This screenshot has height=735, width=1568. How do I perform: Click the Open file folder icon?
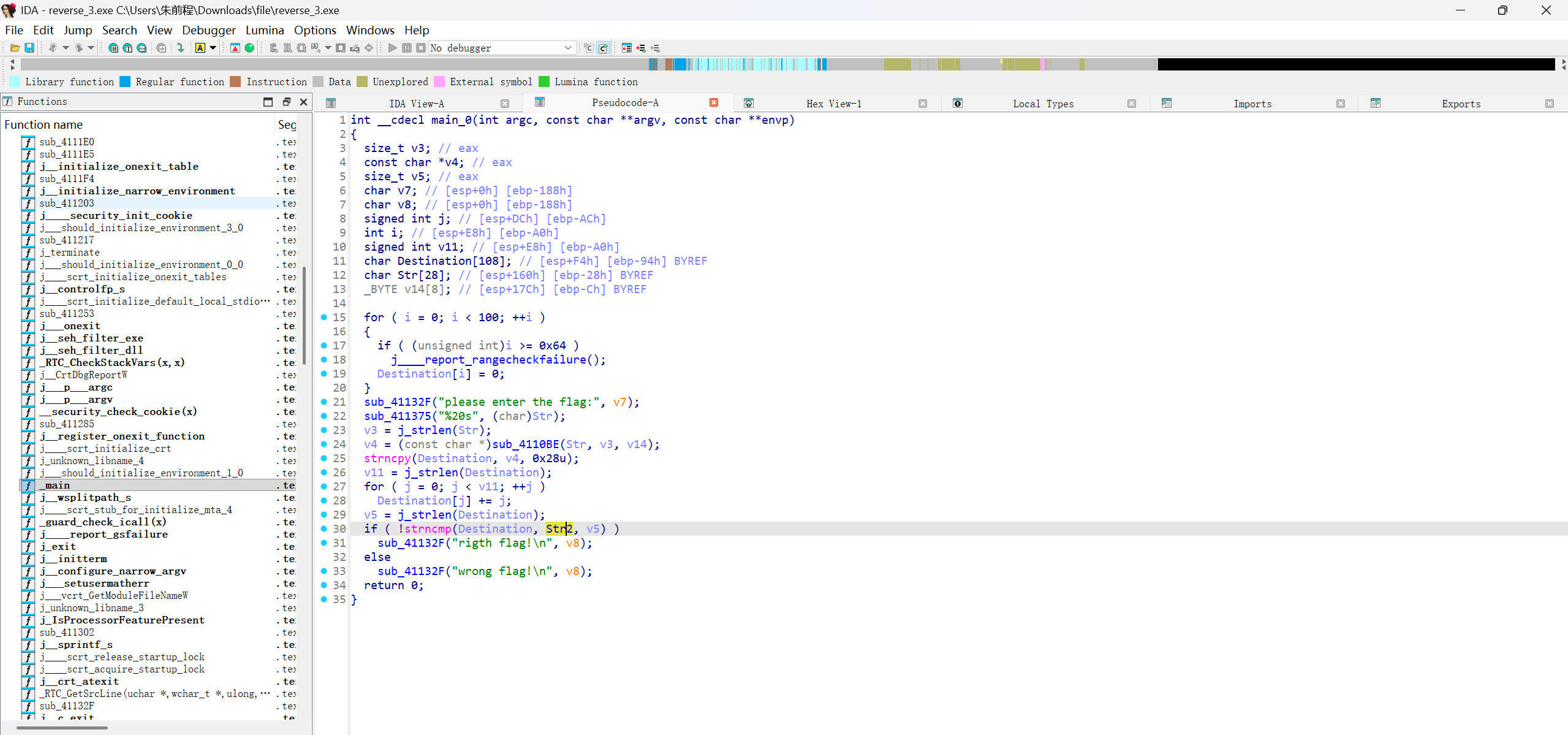15,48
